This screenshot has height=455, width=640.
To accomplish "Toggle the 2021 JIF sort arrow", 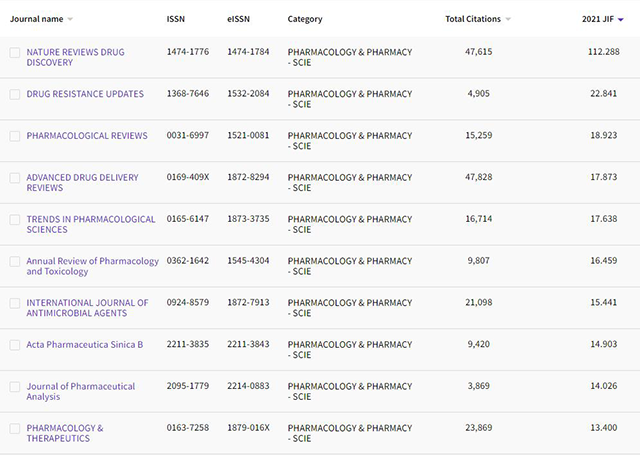I will (621, 20).
